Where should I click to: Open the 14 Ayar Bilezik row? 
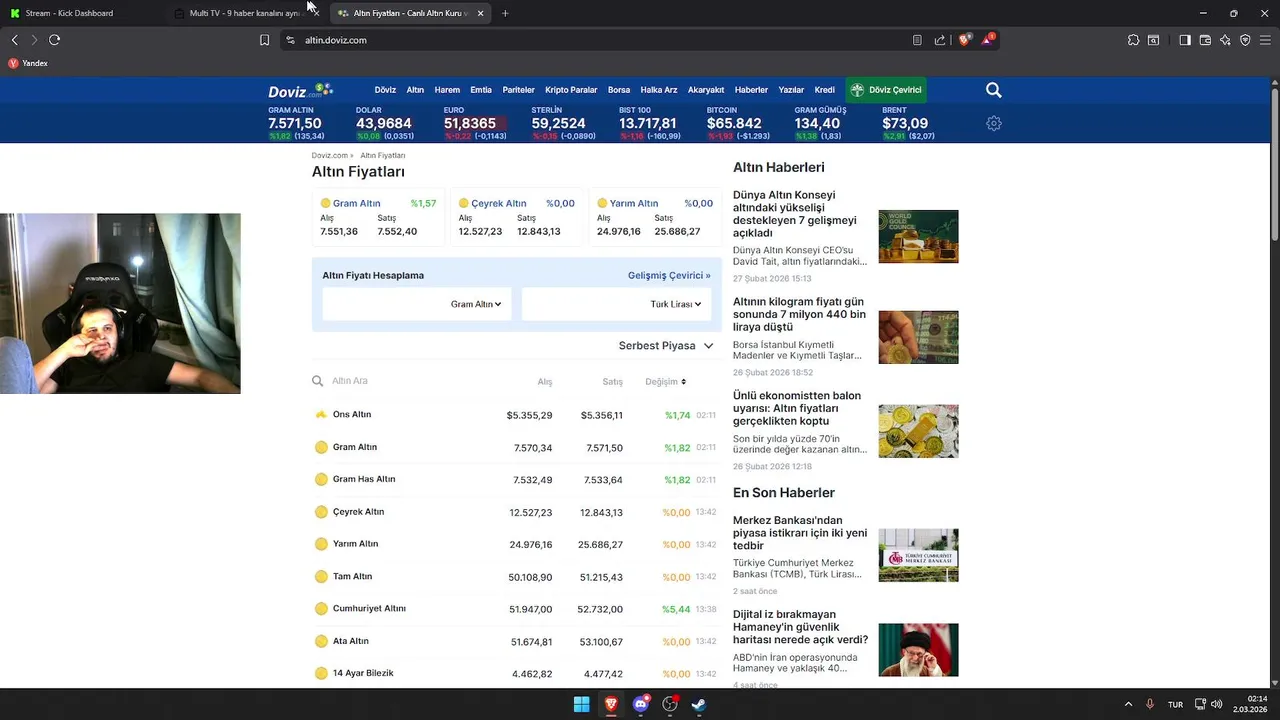516,674
